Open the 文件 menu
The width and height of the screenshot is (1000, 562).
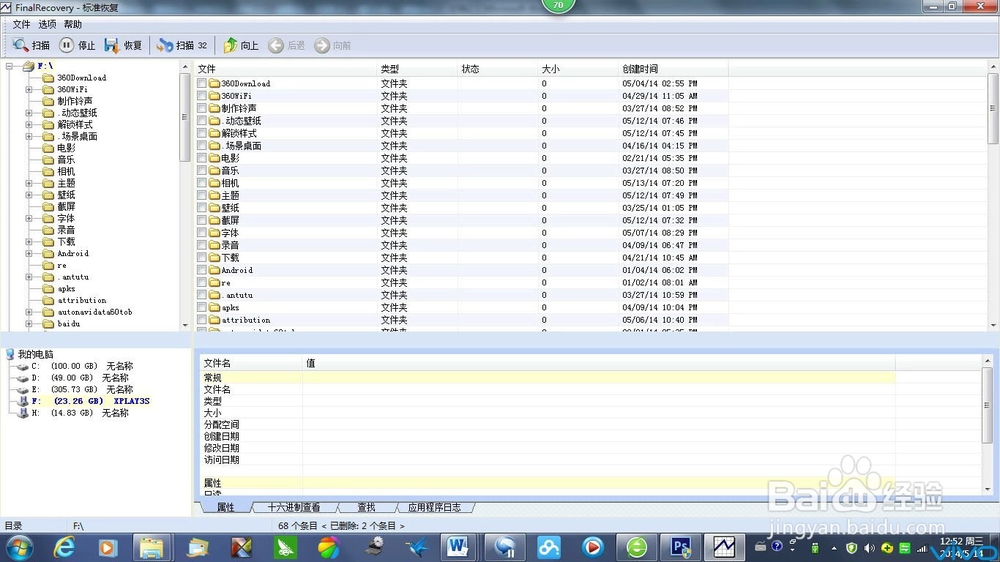(x=21, y=24)
